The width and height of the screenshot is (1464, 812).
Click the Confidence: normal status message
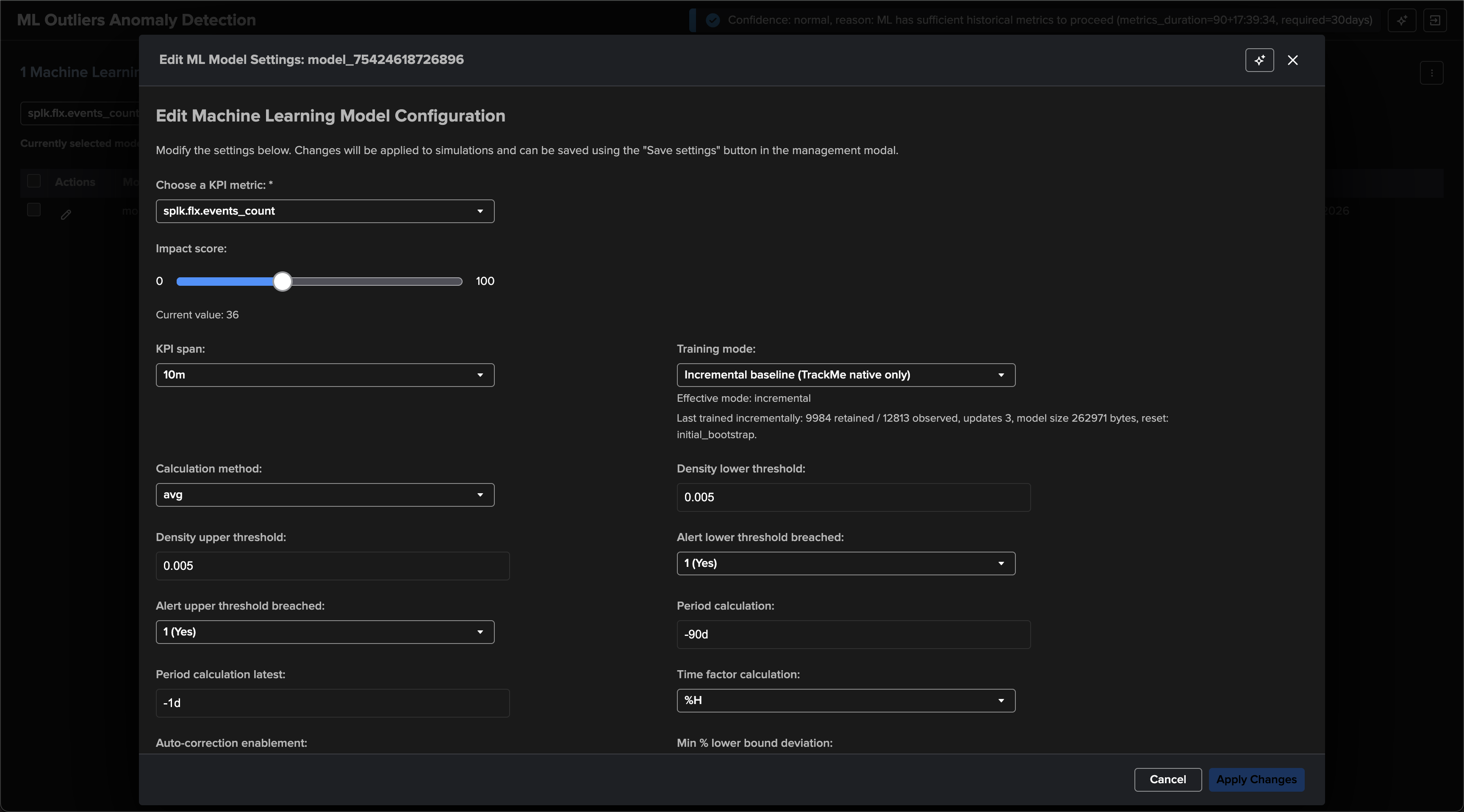click(x=1050, y=20)
